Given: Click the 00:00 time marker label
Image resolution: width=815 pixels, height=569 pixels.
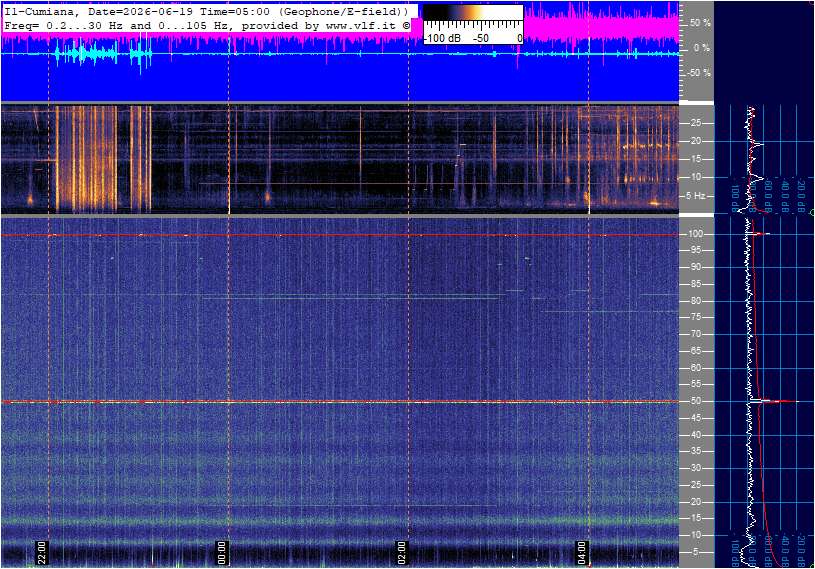Looking at the screenshot, I should (221, 552).
